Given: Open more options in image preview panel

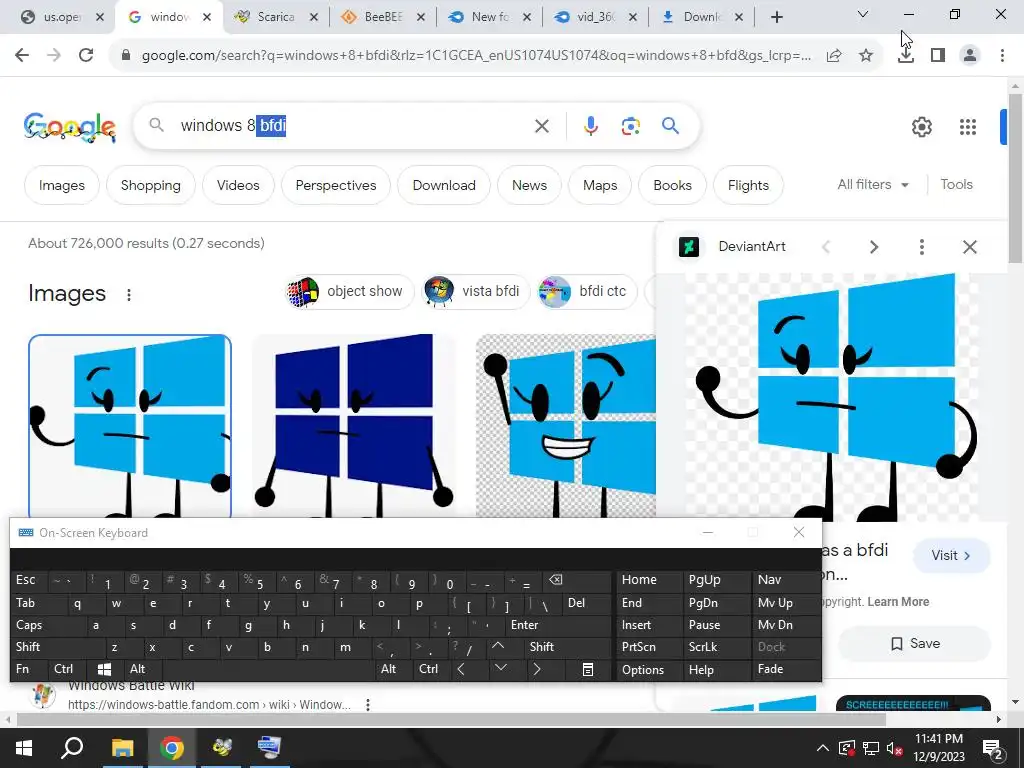Looking at the screenshot, I should point(921,247).
